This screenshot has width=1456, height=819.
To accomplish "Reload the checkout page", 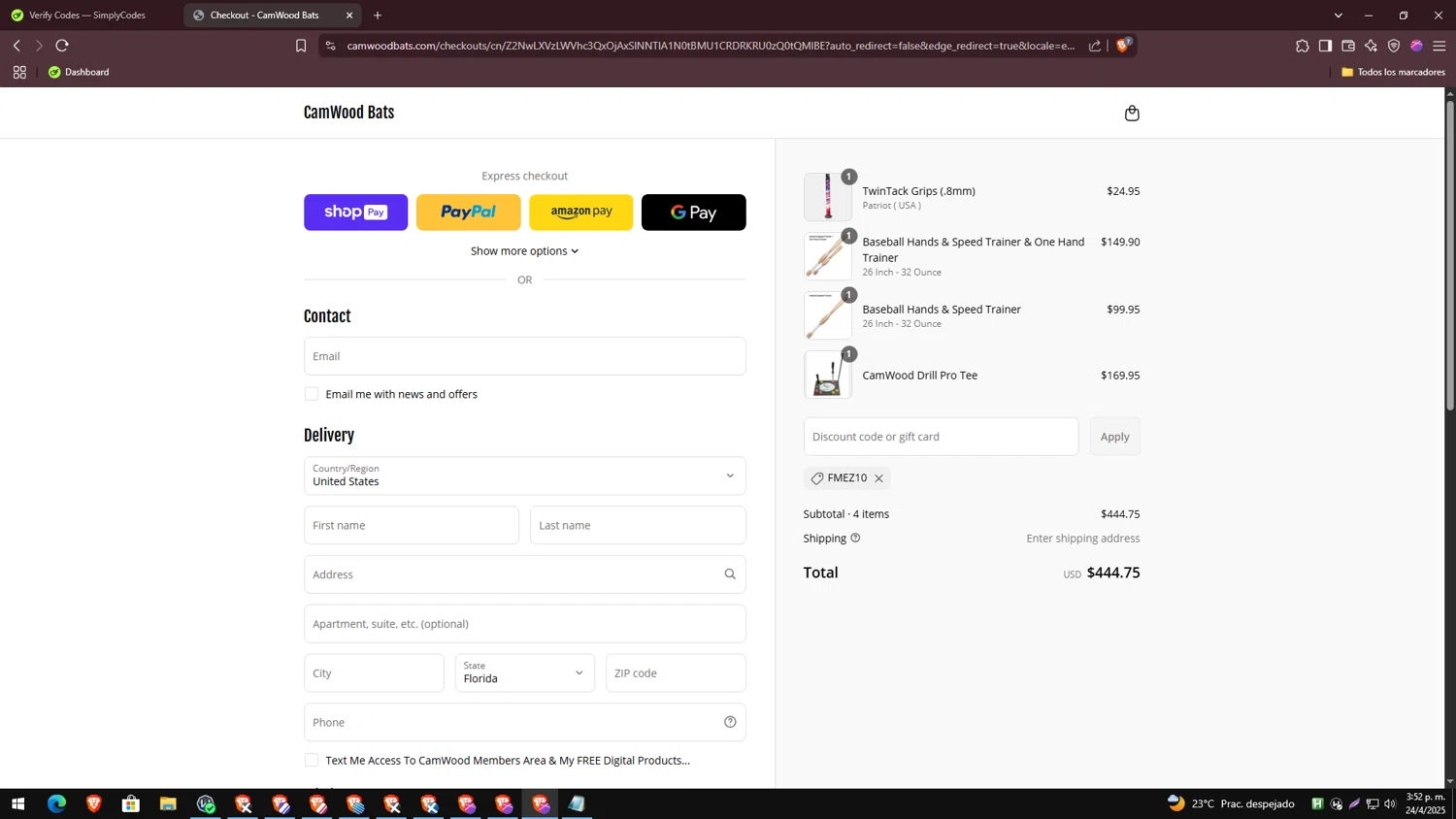I will [x=62, y=46].
